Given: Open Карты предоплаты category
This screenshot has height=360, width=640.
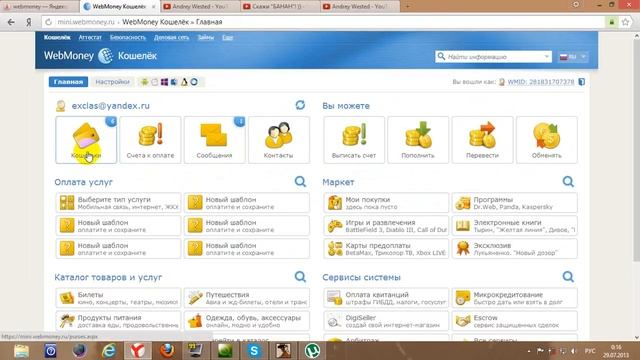Looking at the screenshot, I should coord(386,249).
